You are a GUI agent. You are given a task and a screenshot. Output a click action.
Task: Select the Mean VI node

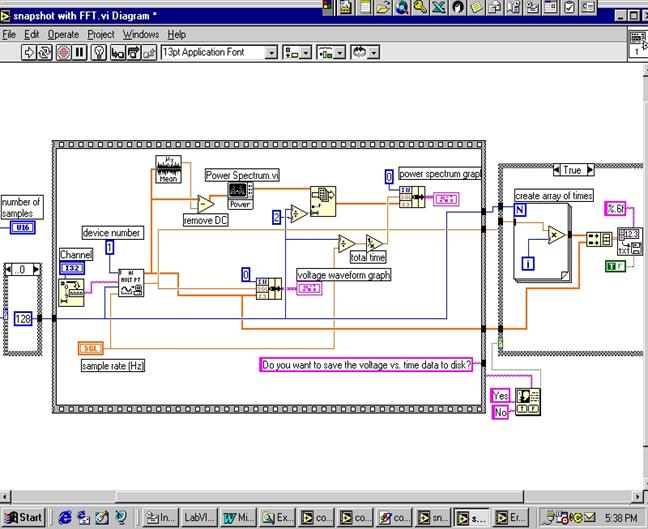coord(167,170)
